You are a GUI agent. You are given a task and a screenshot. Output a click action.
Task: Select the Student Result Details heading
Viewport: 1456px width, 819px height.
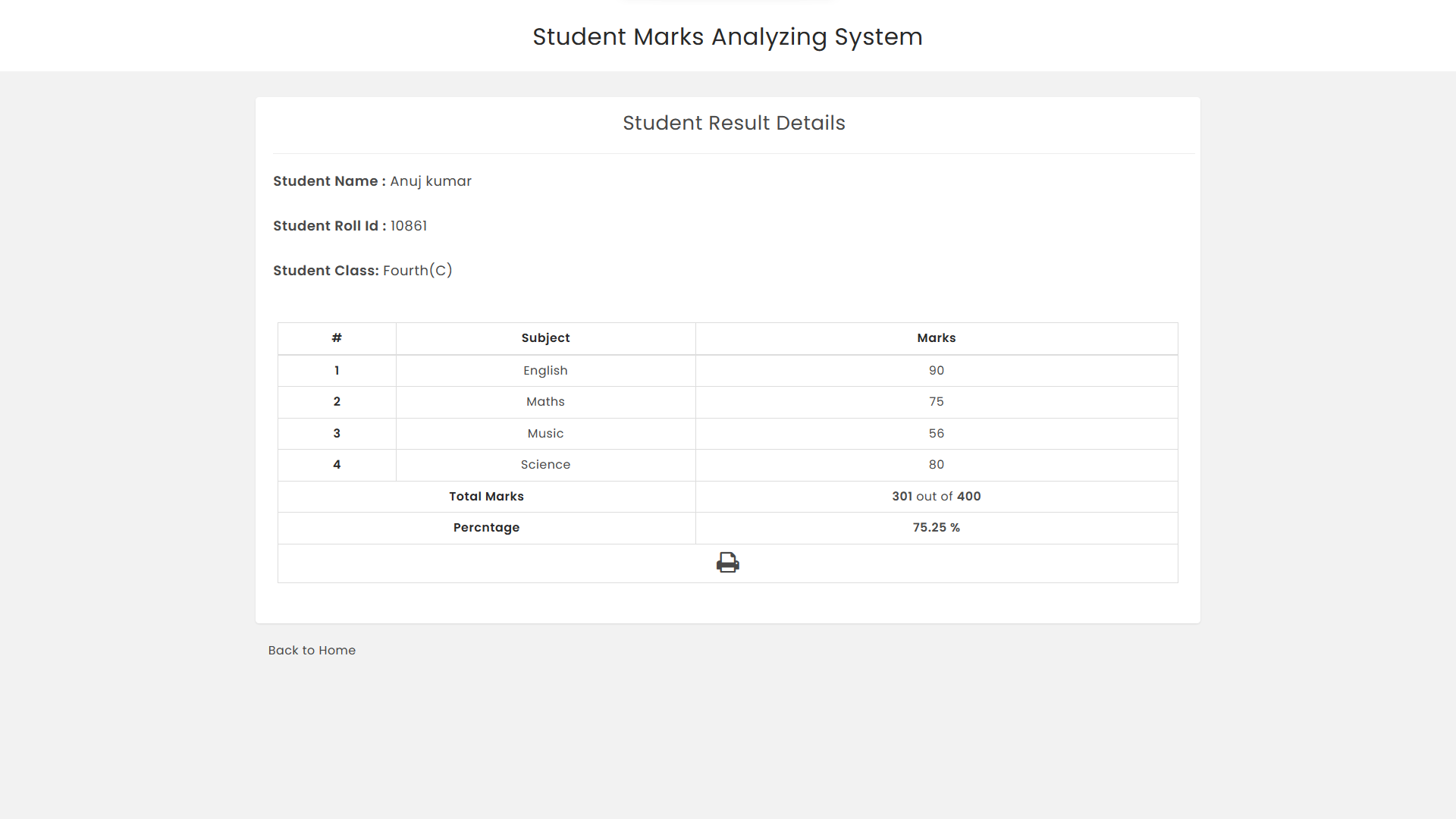(x=733, y=123)
